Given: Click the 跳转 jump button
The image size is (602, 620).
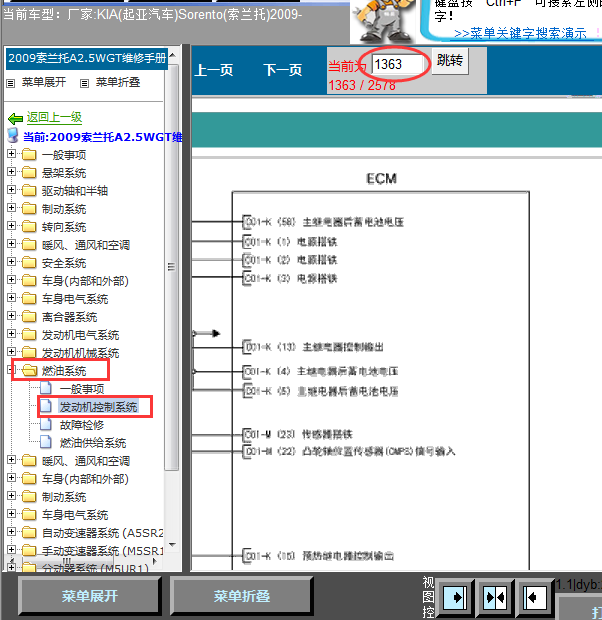Looking at the screenshot, I should pos(450,61).
